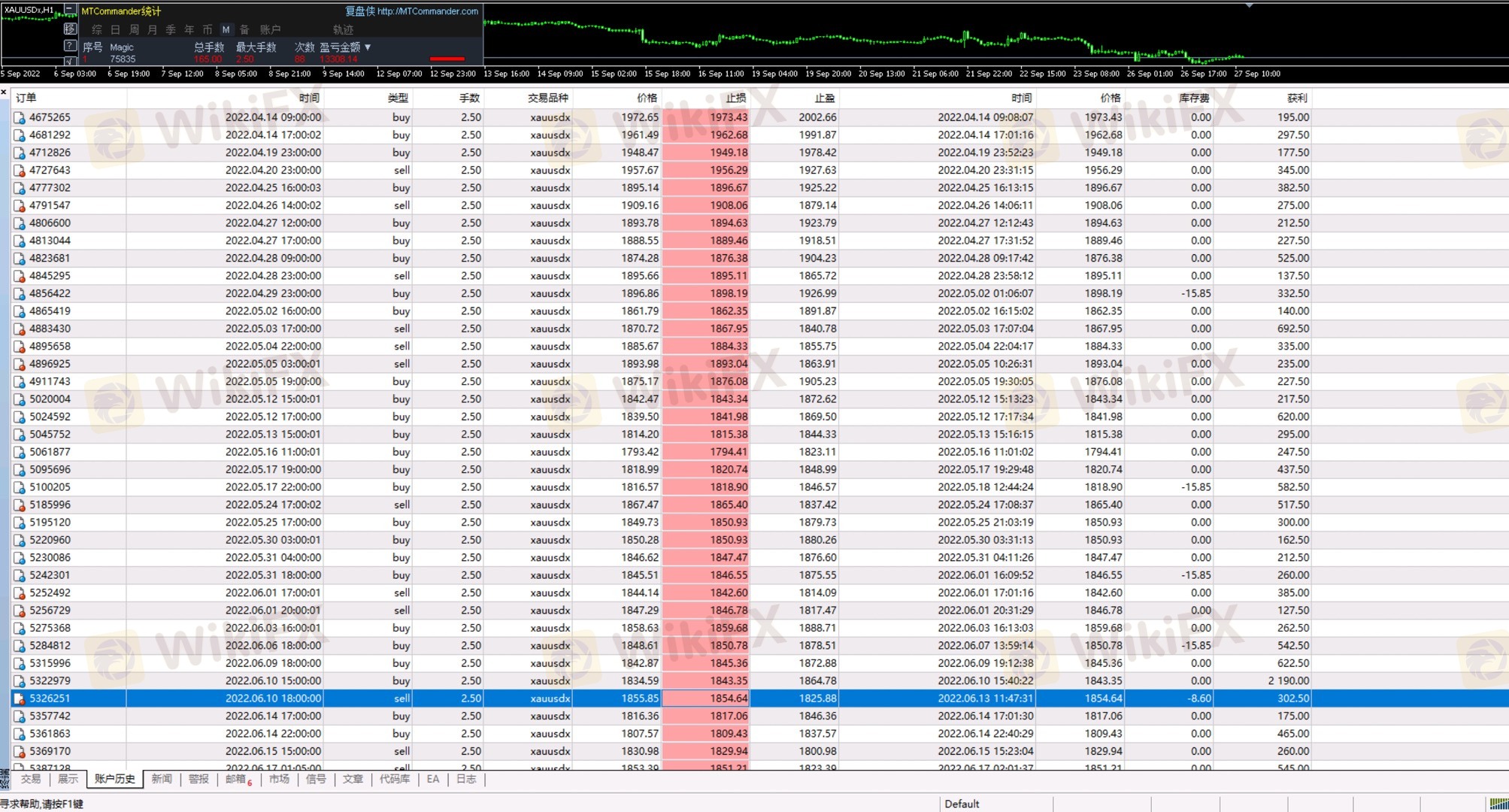Viewport: 1509px width, 812px height.
Task: Expand the 盈亏金额 sort dropdown arrow
Action: 368,47
